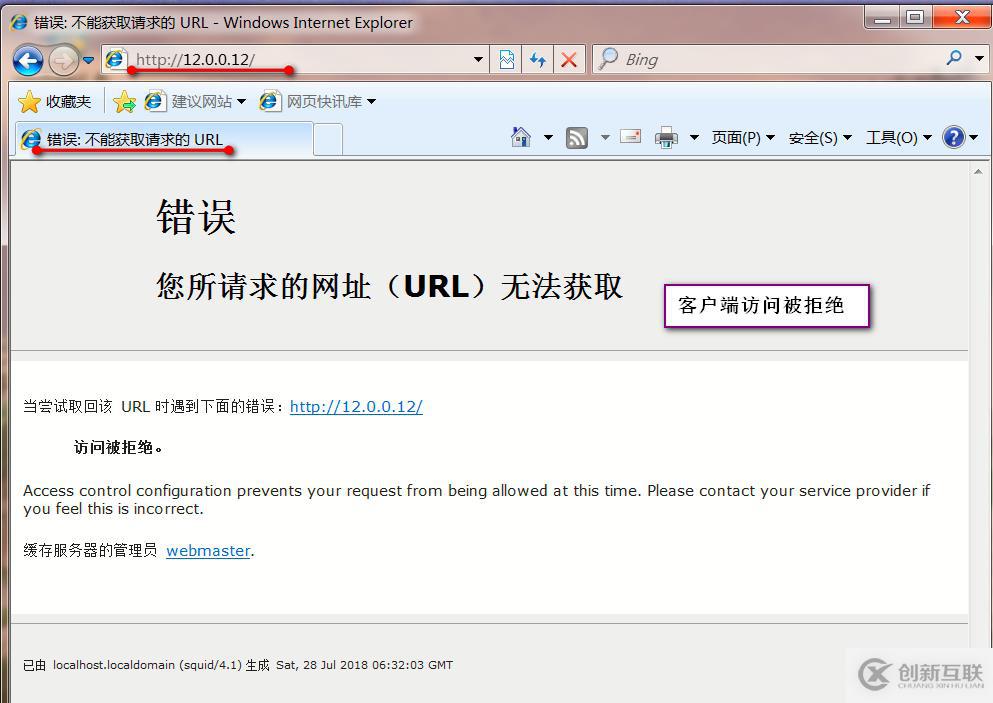
Task: Open Read Mail via the envelope icon
Action: click(x=630, y=137)
